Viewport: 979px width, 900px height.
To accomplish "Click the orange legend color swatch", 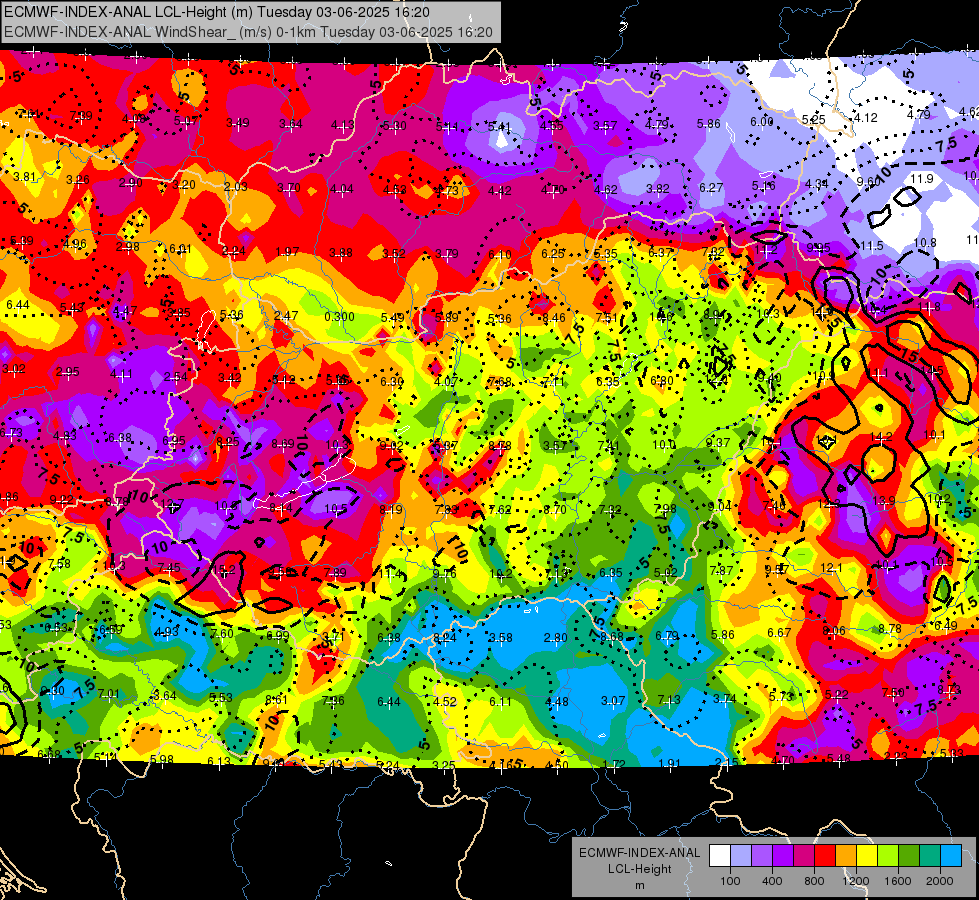I will [x=846, y=856].
